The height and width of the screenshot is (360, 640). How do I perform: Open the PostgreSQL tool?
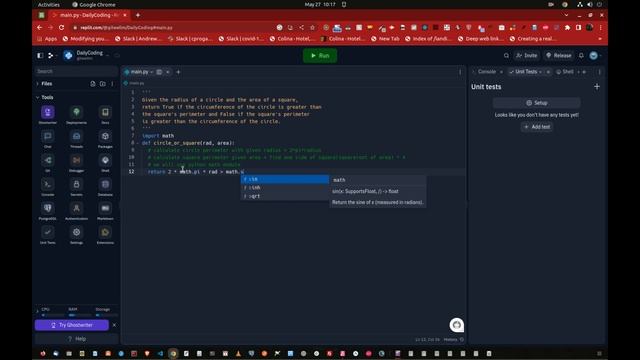pyautogui.click(x=48, y=209)
